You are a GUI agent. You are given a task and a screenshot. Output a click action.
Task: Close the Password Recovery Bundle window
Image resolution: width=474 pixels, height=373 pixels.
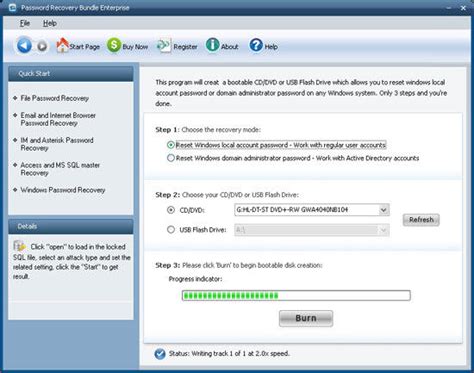(463, 8)
